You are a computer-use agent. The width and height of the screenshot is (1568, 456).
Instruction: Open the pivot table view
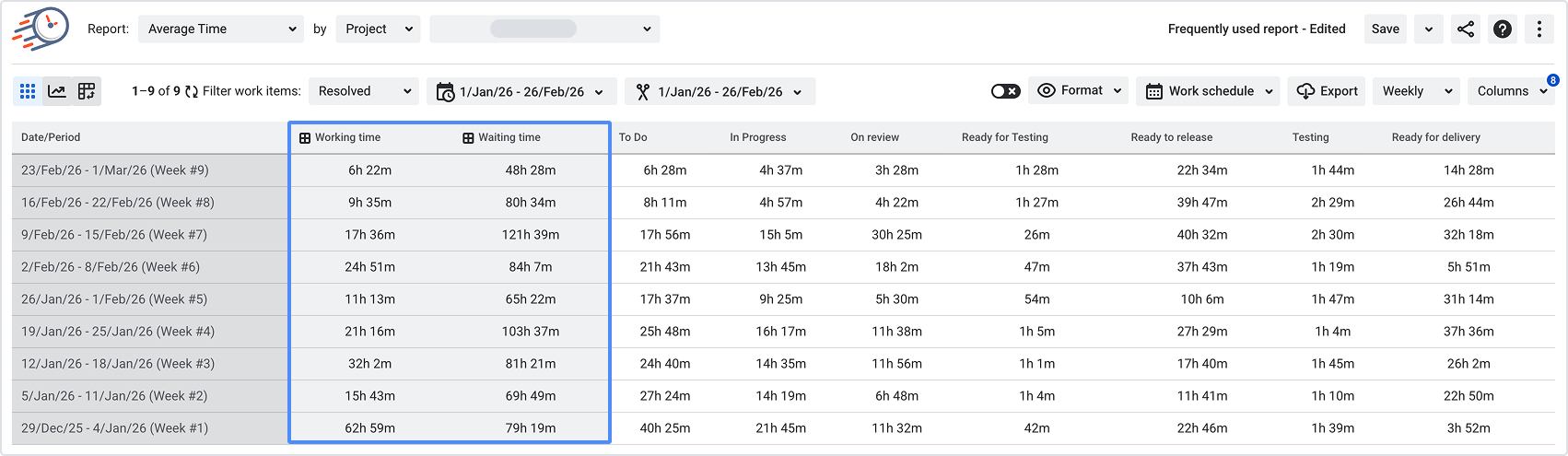click(87, 91)
